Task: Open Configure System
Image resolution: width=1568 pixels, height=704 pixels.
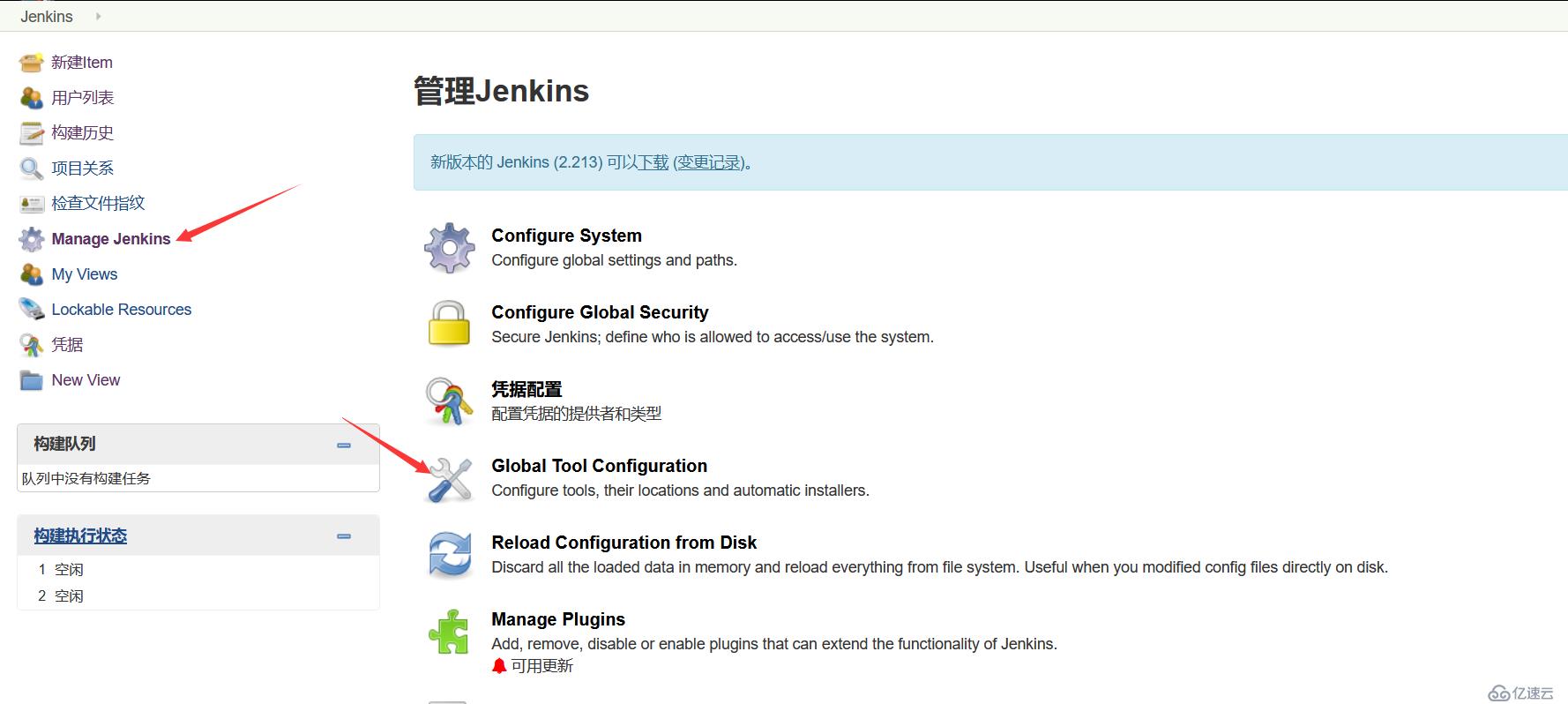Action: [566, 236]
